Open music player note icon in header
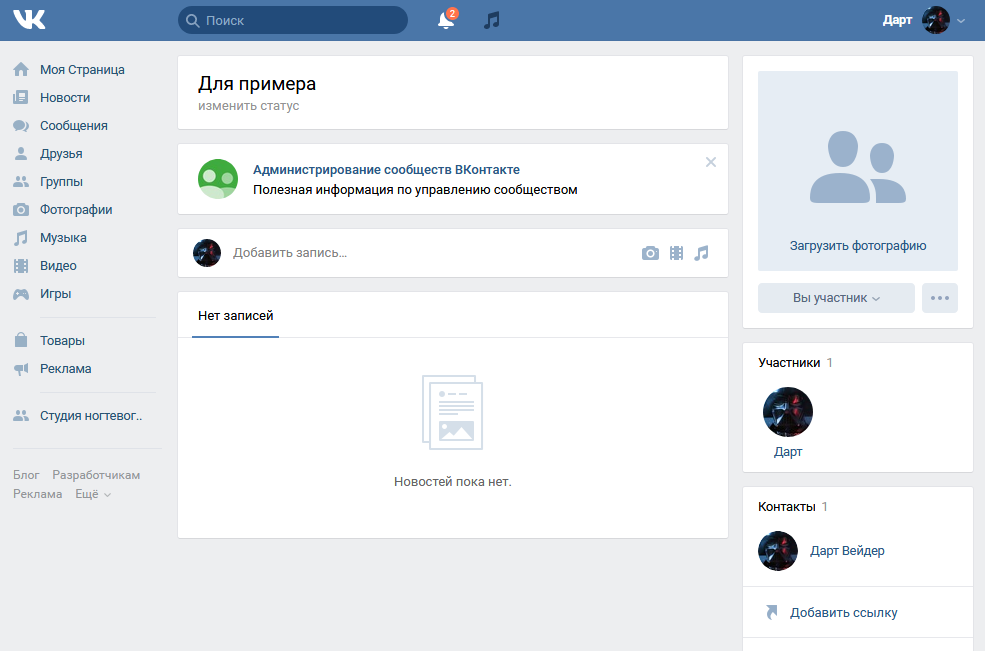Screen dimensions: 985x651 (x=491, y=20)
